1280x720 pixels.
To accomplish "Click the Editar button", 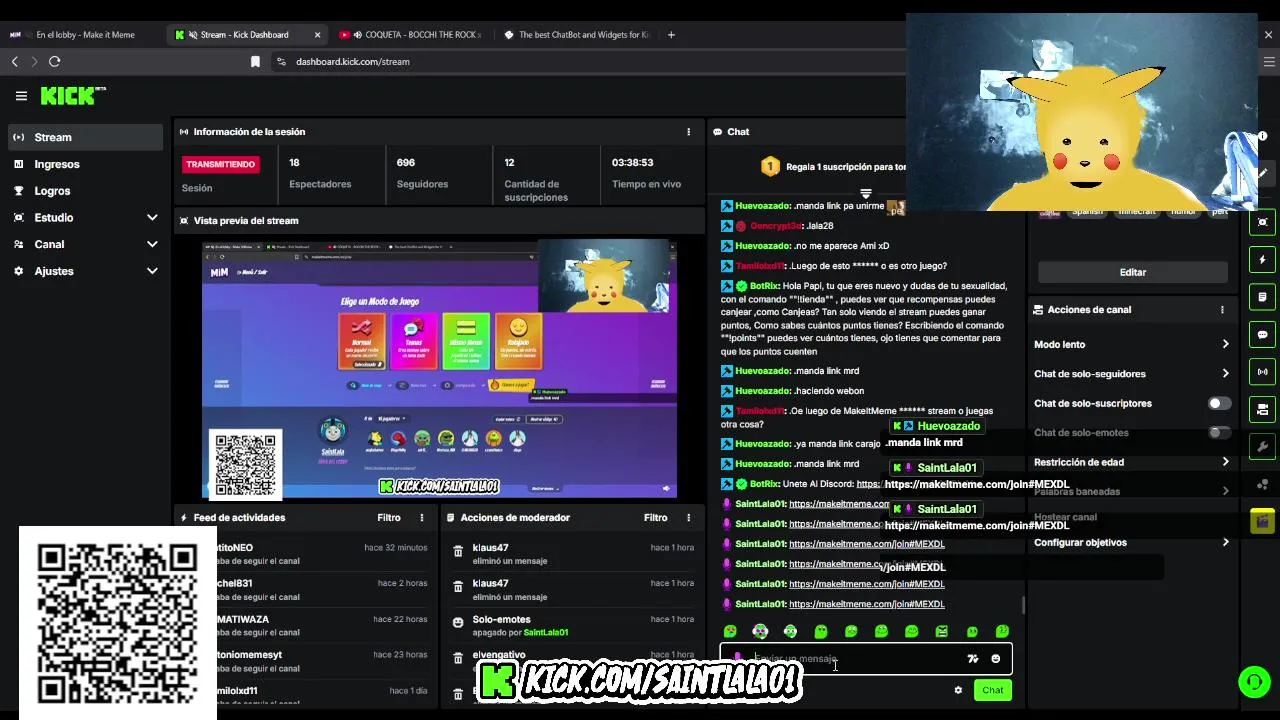I will click(x=1132, y=272).
